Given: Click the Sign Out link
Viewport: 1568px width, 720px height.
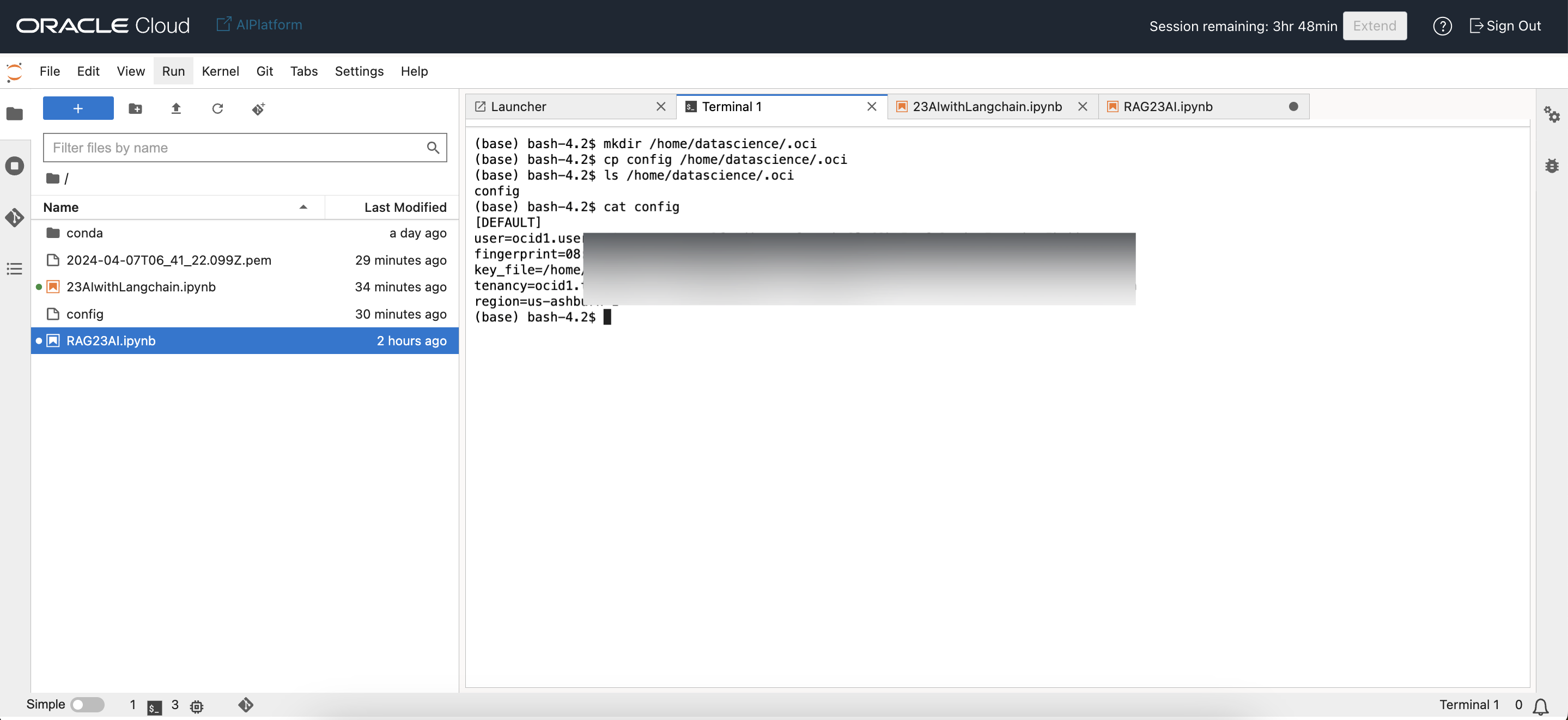Looking at the screenshot, I should coord(1505,26).
